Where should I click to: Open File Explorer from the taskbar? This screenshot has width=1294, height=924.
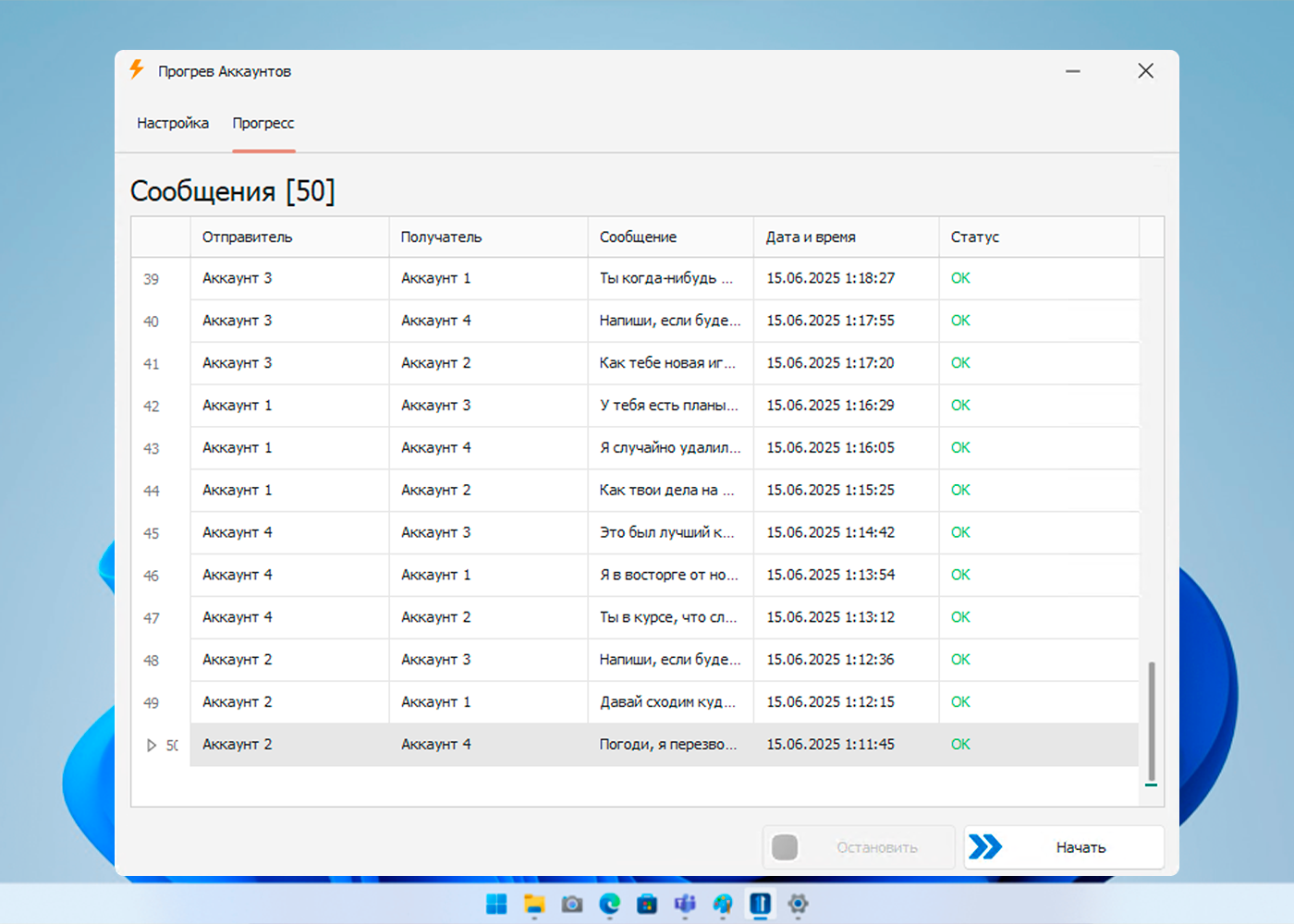534,904
